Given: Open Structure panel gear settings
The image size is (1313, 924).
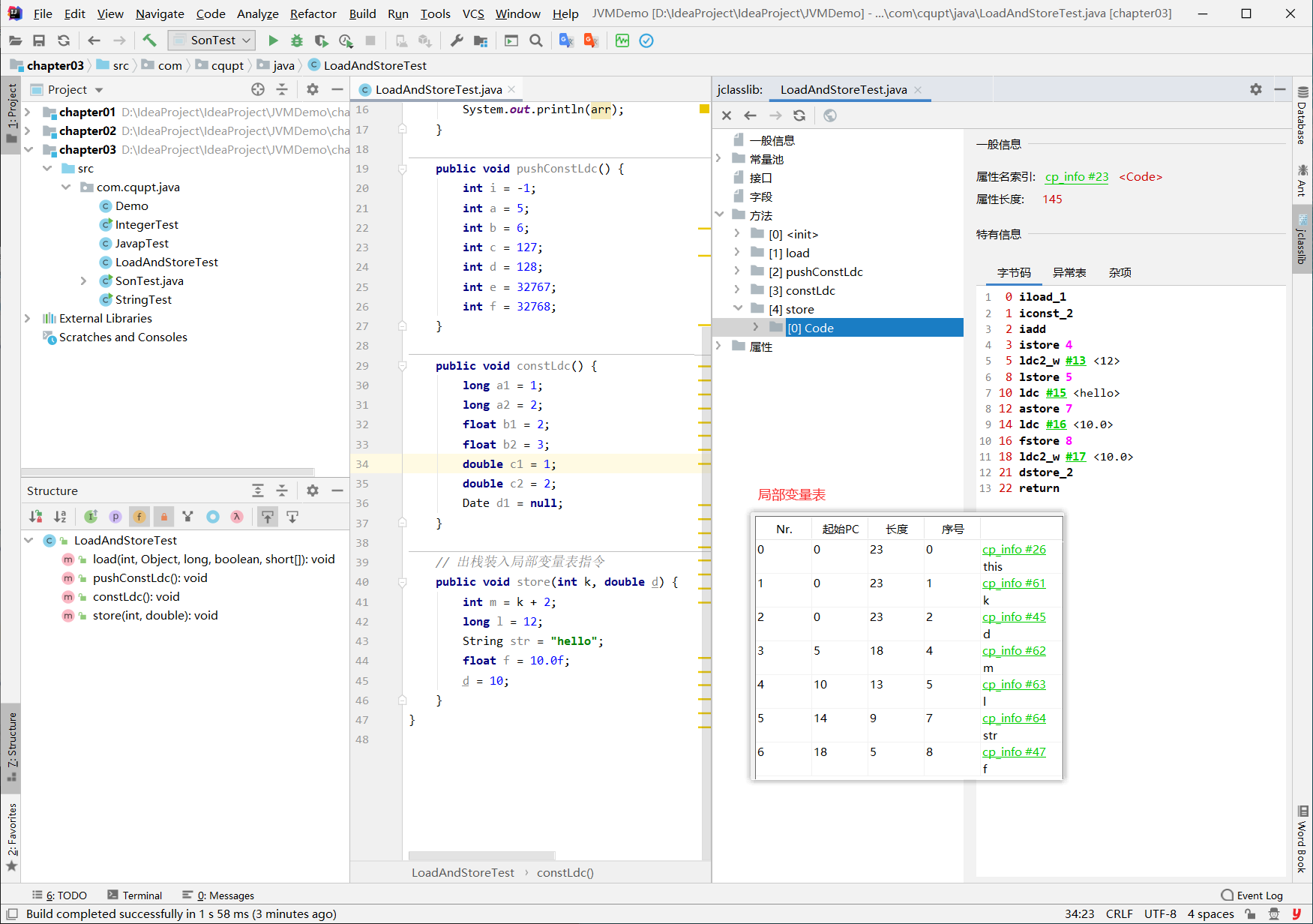Looking at the screenshot, I should coord(313,490).
